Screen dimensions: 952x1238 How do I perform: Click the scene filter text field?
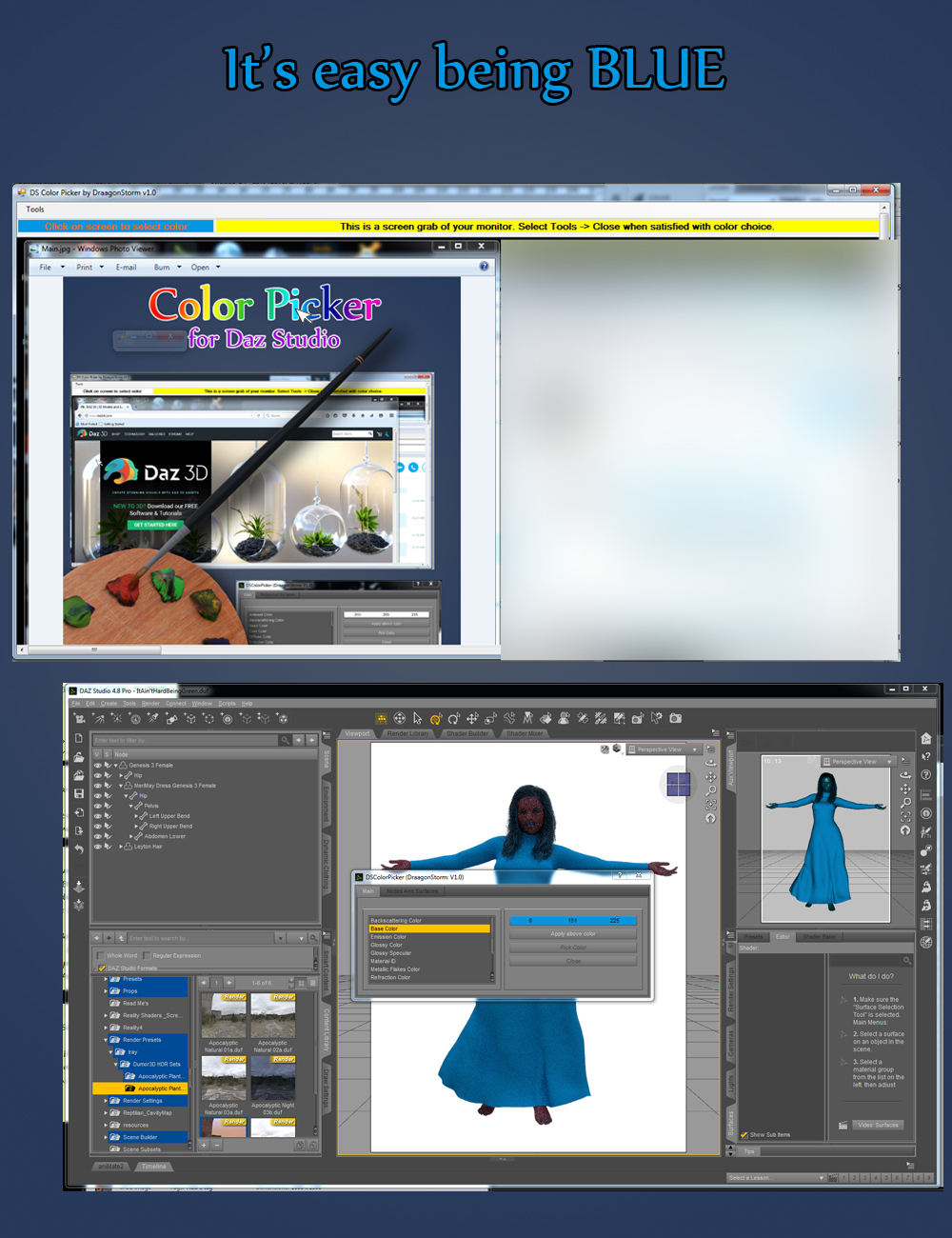pos(184,740)
